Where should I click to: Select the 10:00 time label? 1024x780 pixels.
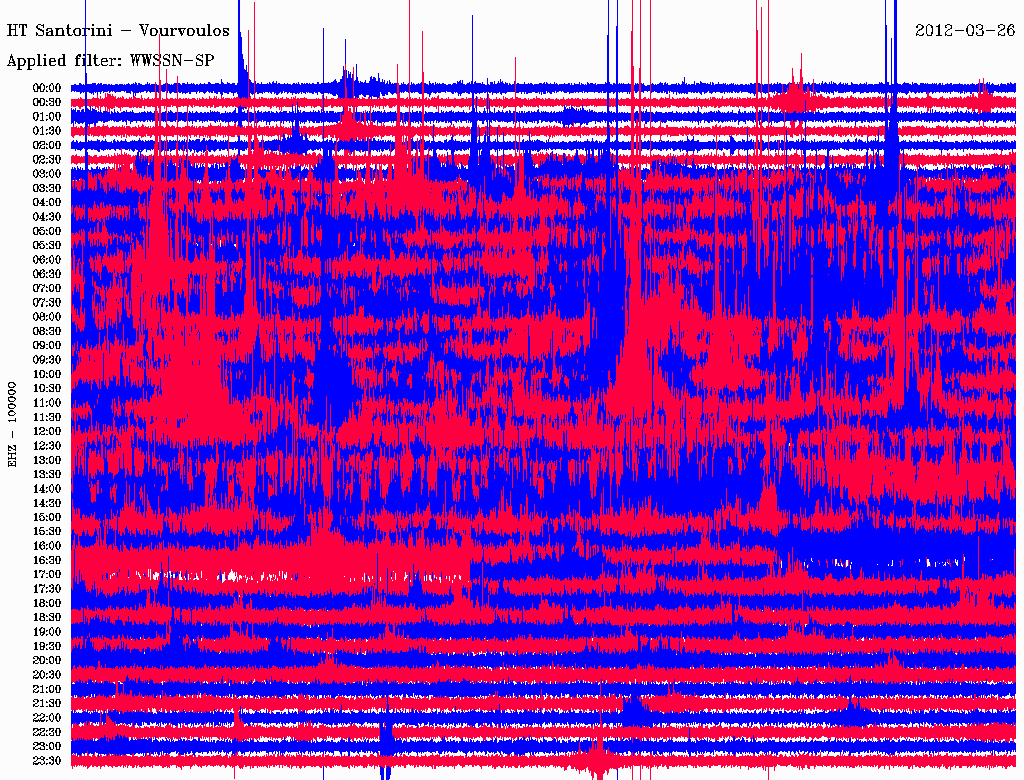(x=47, y=374)
